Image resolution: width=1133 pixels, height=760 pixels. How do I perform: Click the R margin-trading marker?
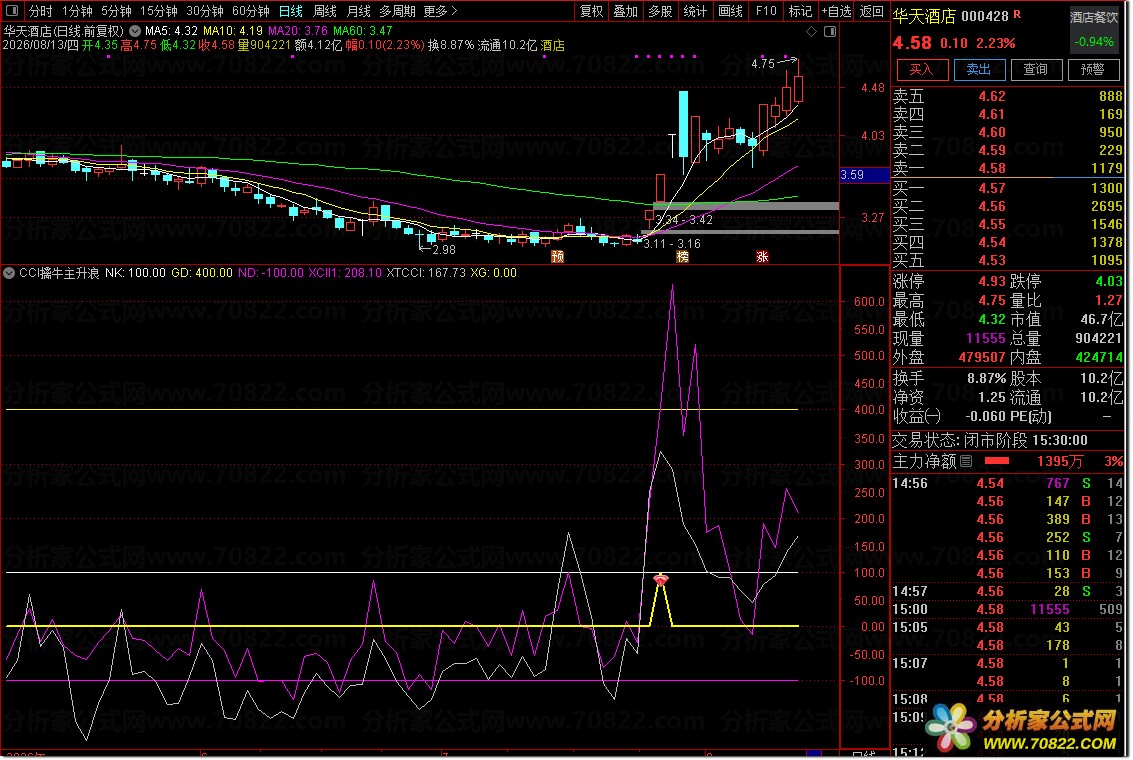(x=1017, y=14)
